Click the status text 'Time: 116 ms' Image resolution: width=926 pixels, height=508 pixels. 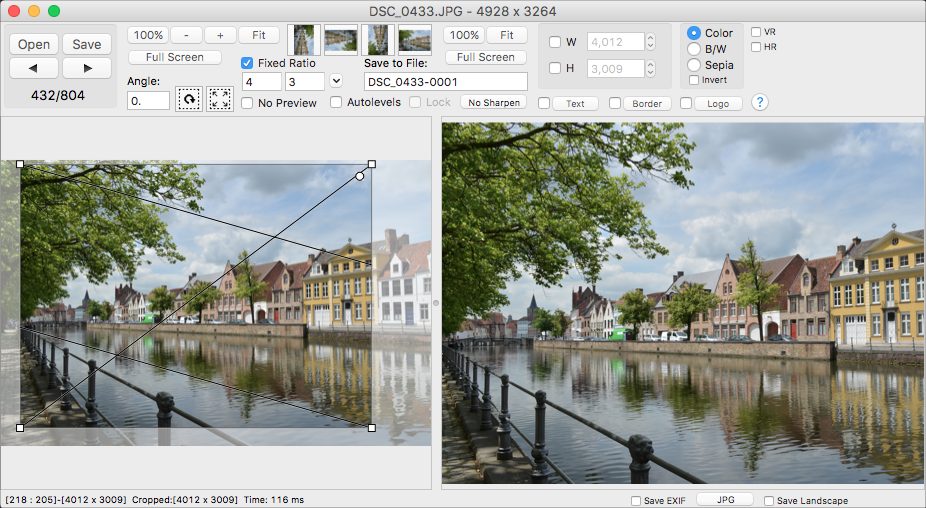tap(273, 500)
